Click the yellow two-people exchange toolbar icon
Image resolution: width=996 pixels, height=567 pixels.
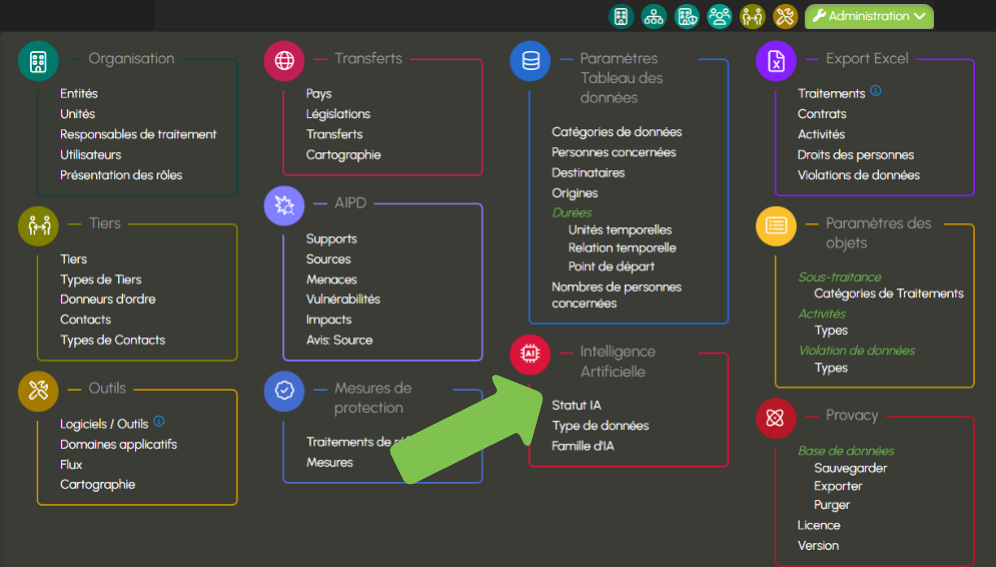click(752, 16)
